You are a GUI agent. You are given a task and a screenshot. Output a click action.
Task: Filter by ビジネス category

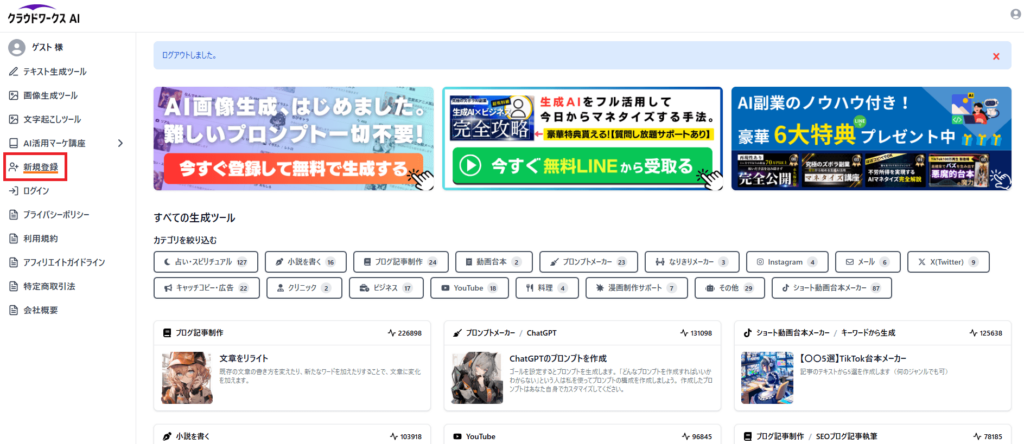386,287
